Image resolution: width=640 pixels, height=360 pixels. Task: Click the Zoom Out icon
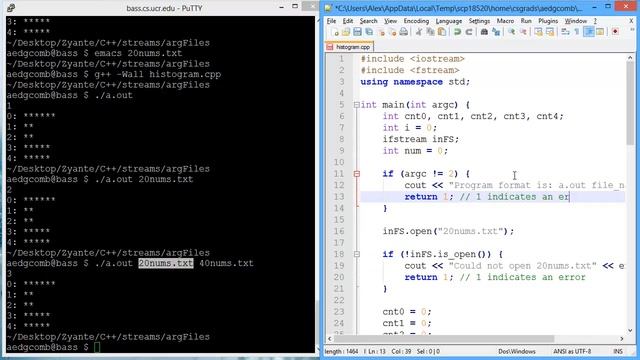[523, 32]
